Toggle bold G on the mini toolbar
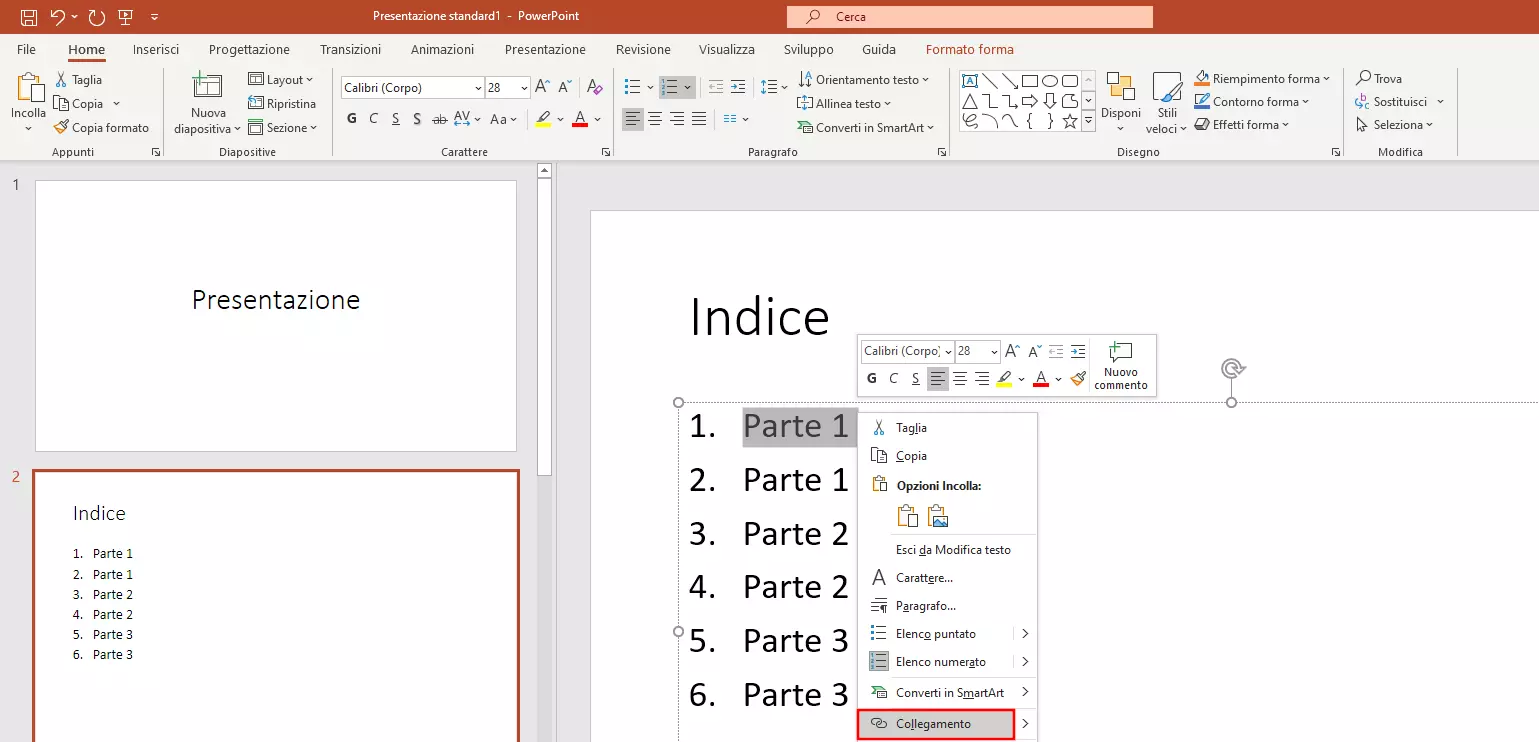1539x742 pixels. pyautogui.click(x=872, y=379)
